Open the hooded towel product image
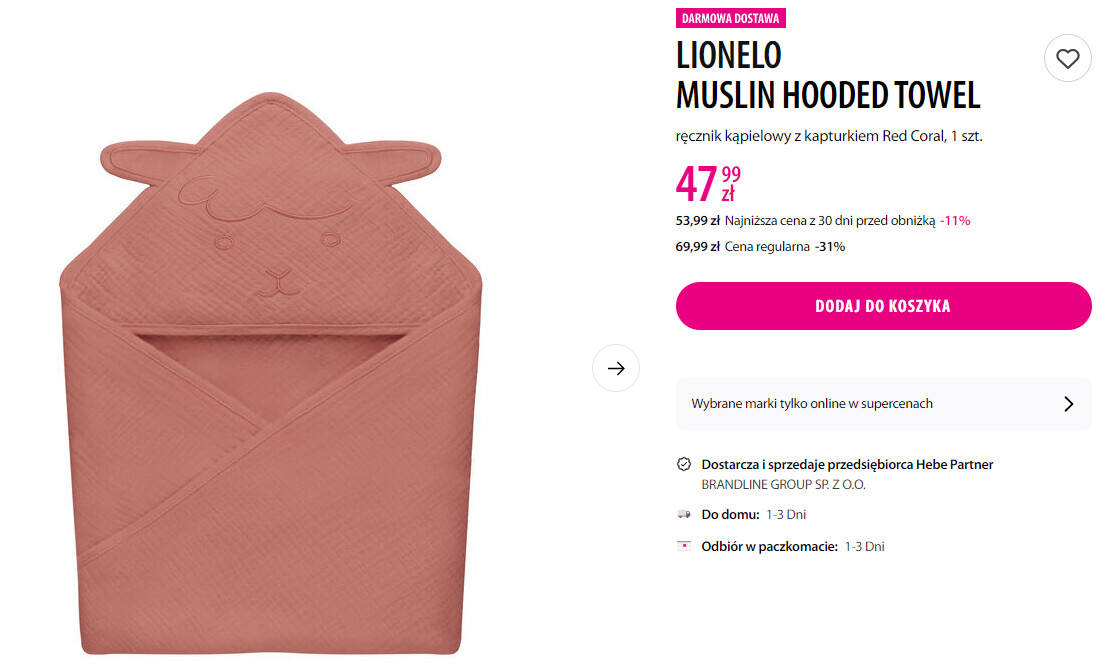 click(270, 375)
